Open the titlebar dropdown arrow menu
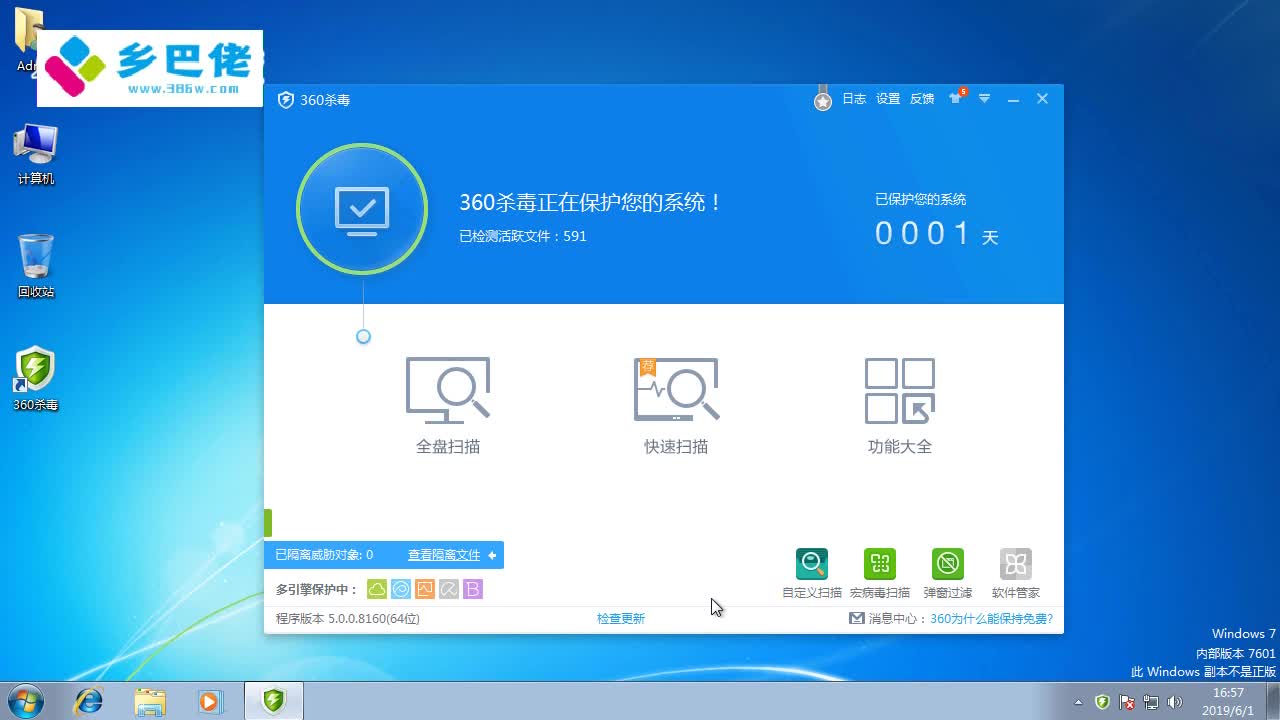Screen dimensions: 1280x720 pos(984,99)
